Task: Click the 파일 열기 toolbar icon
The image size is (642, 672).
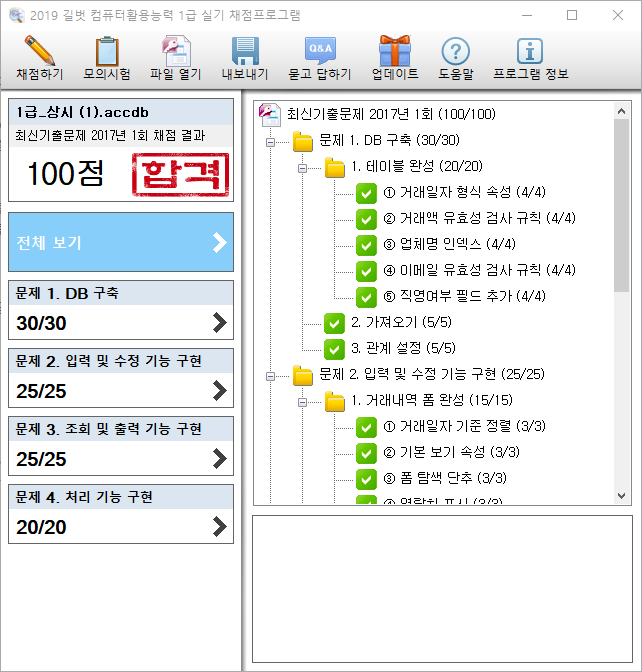Action: point(176,50)
